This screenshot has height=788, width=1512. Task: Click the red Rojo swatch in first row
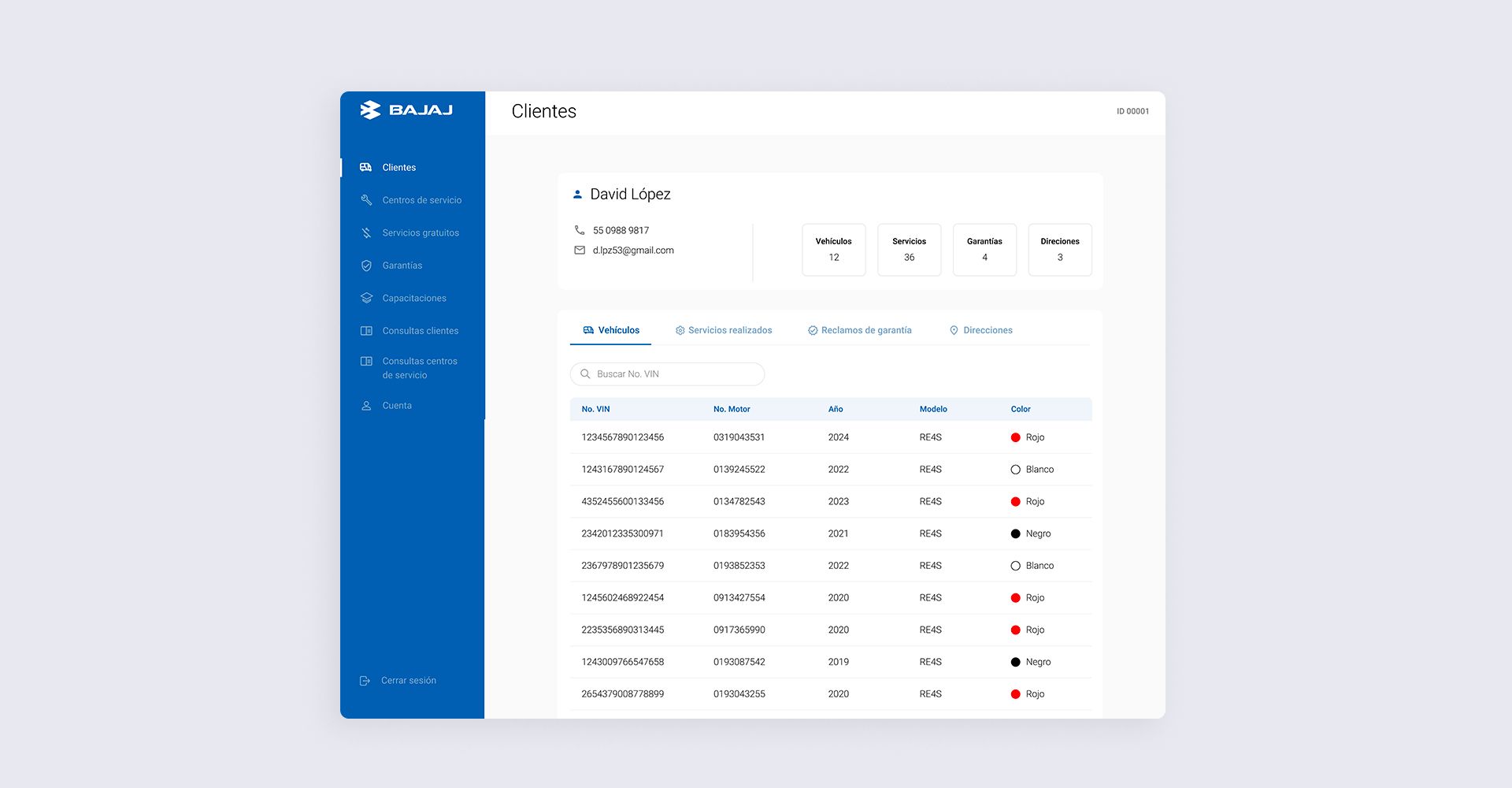1015,437
